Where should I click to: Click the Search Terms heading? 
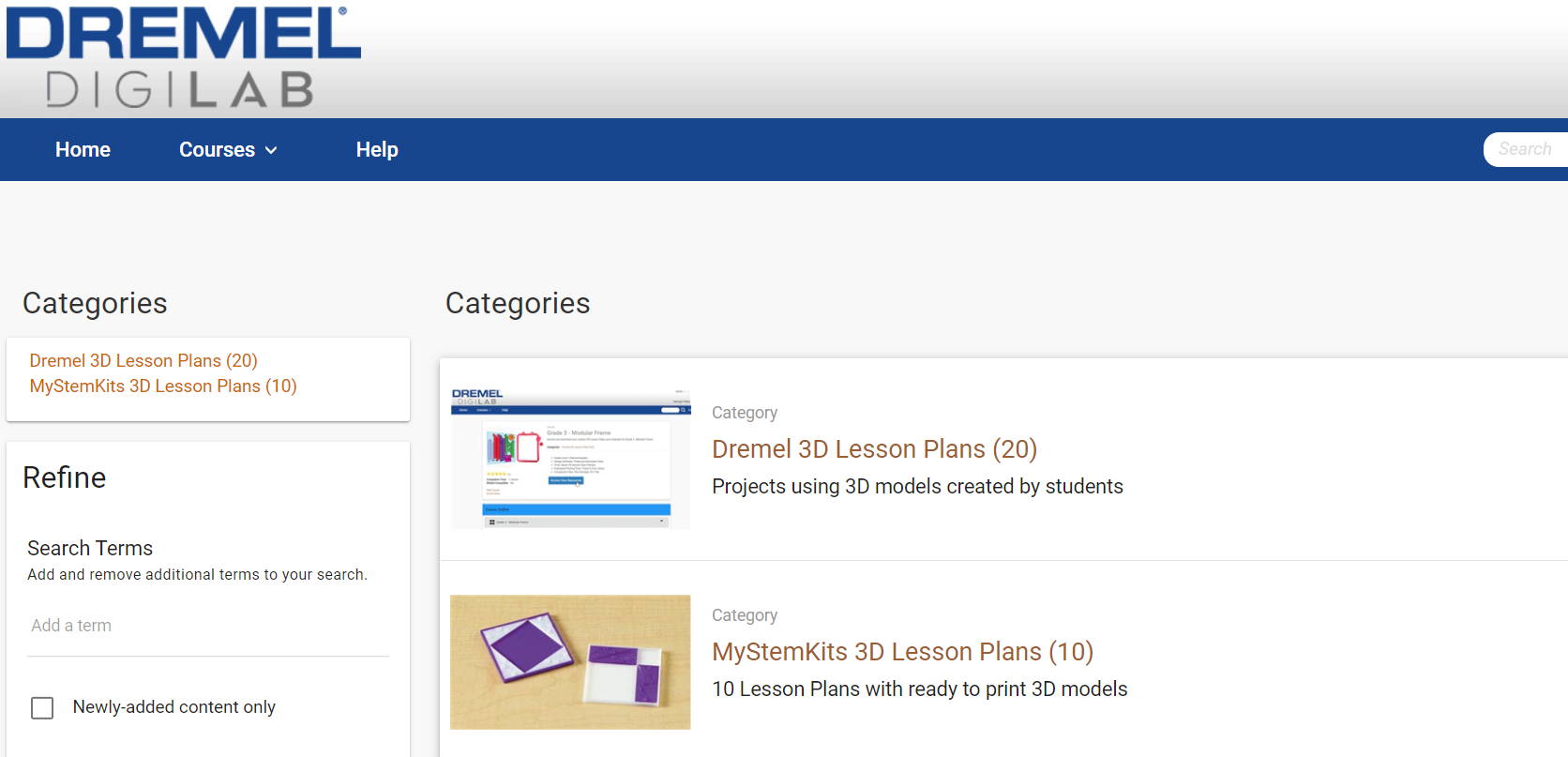tap(90, 548)
